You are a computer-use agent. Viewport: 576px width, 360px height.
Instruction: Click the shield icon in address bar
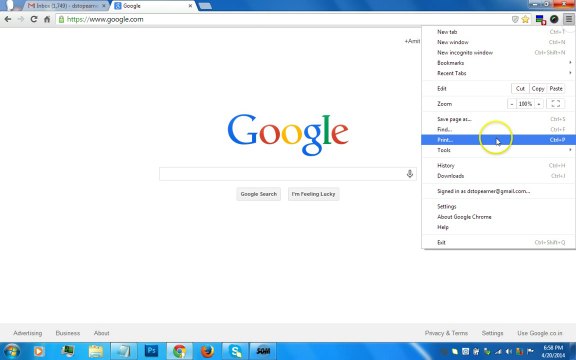click(515, 19)
